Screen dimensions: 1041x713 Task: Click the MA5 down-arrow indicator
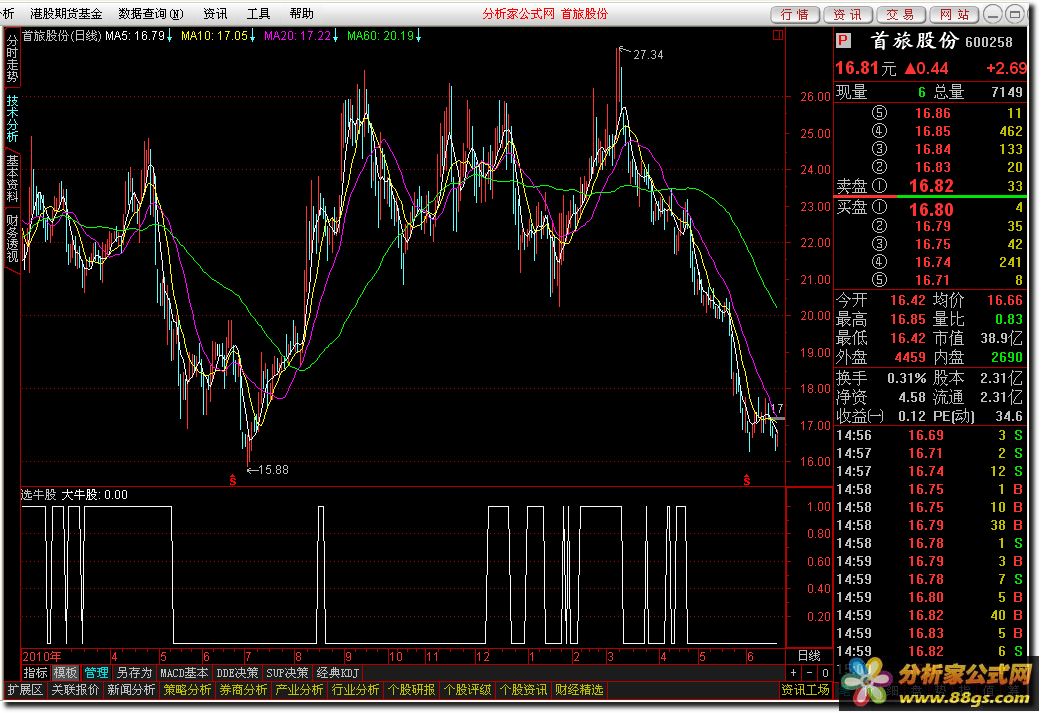[169, 36]
